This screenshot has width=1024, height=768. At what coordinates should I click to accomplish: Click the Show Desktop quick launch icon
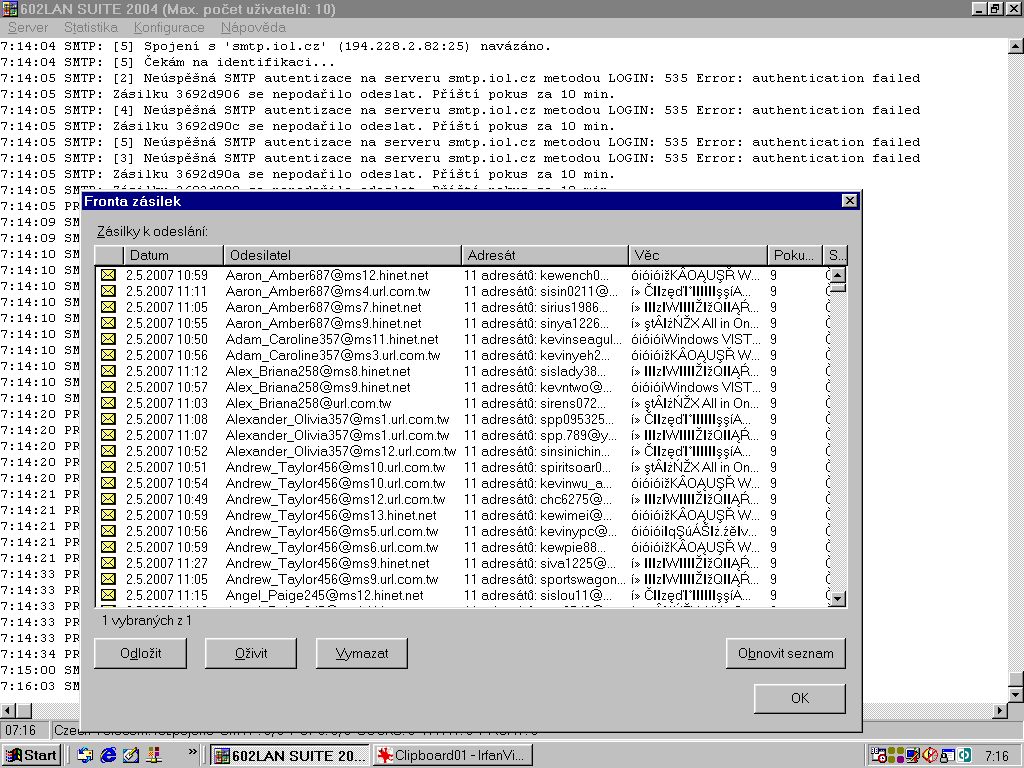pyautogui.click(x=131, y=755)
